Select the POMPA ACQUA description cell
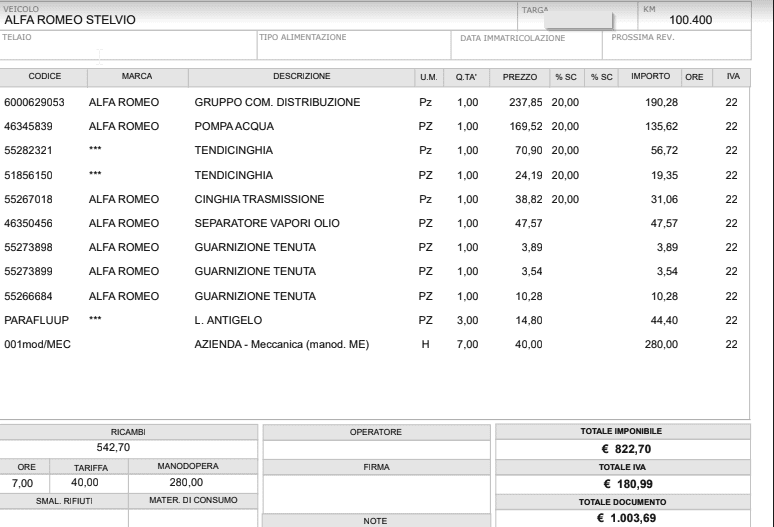 click(233, 125)
